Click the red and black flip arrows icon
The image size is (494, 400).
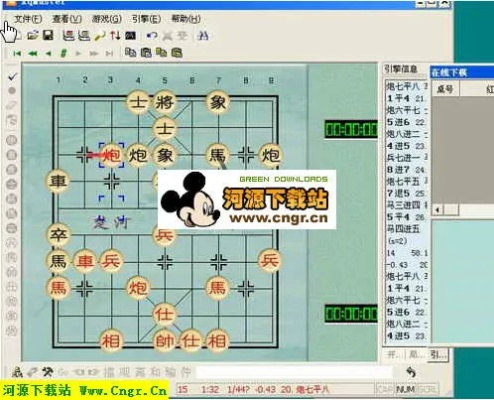pyautogui.click(x=115, y=35)
